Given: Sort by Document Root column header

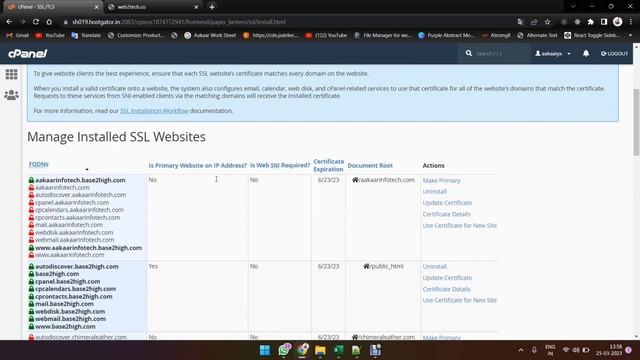Looking at the screenshot, I should click(x=370, y=165).
